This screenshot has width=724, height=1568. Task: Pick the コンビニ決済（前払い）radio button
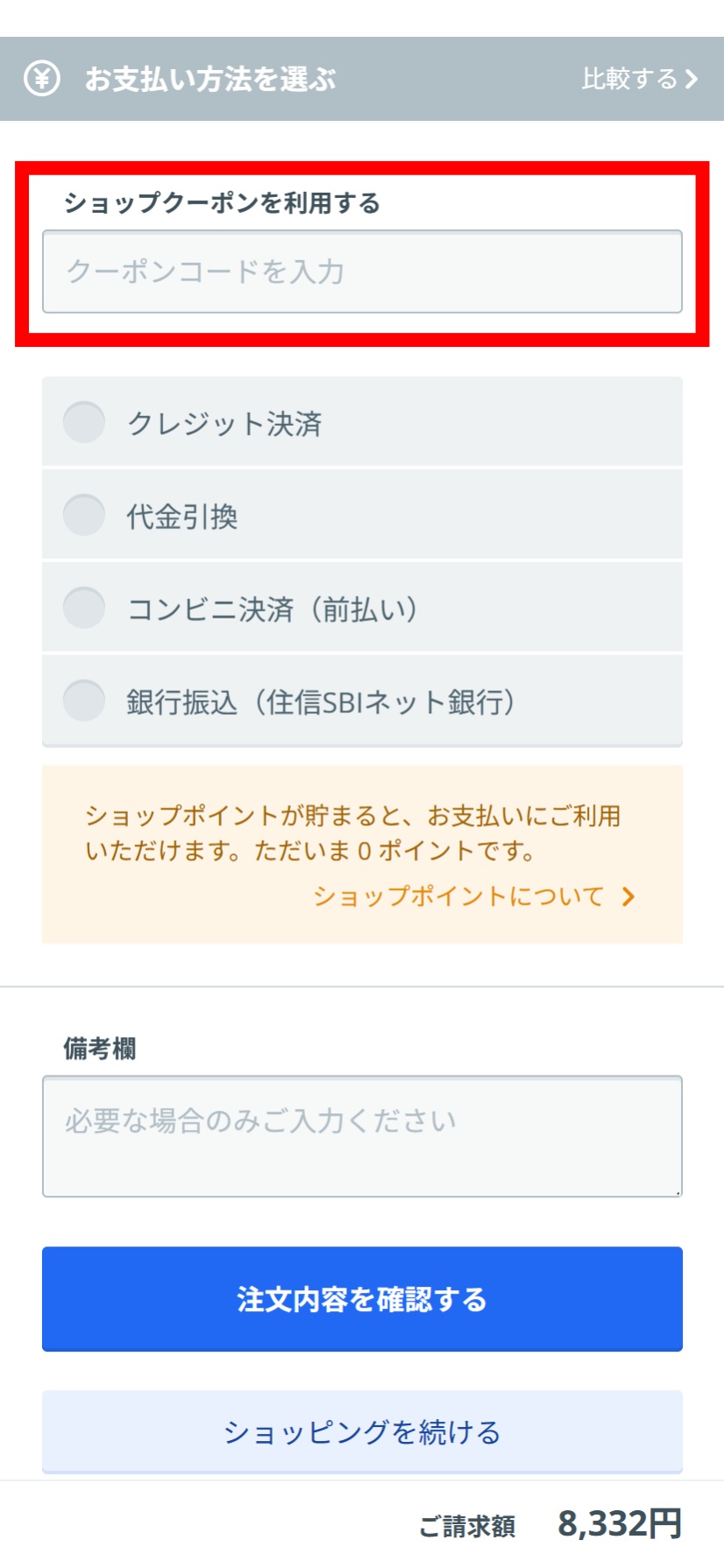(x=84, y=608)
